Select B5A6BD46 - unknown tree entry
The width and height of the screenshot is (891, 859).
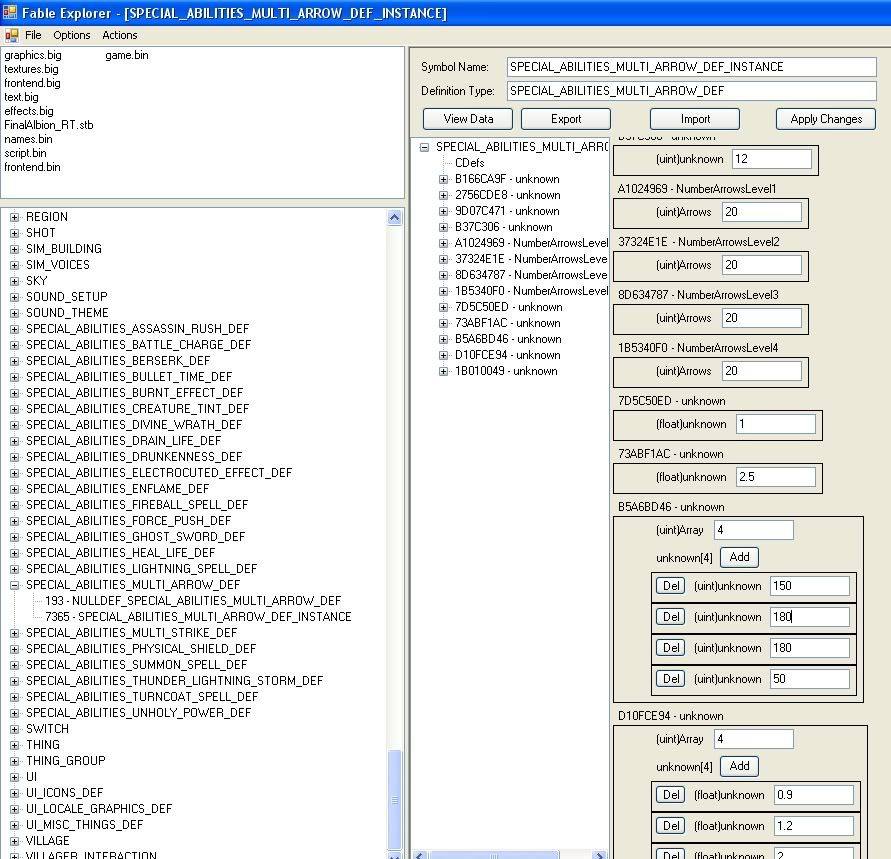click(508, 339)
